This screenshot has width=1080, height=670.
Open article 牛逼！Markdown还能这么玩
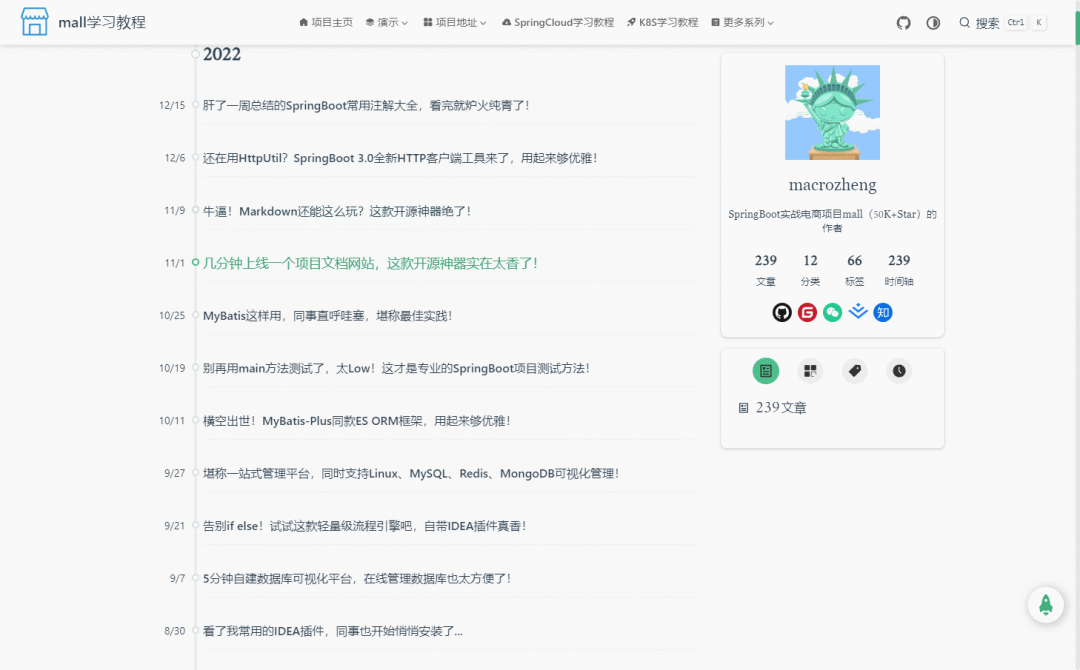(337, 211)
